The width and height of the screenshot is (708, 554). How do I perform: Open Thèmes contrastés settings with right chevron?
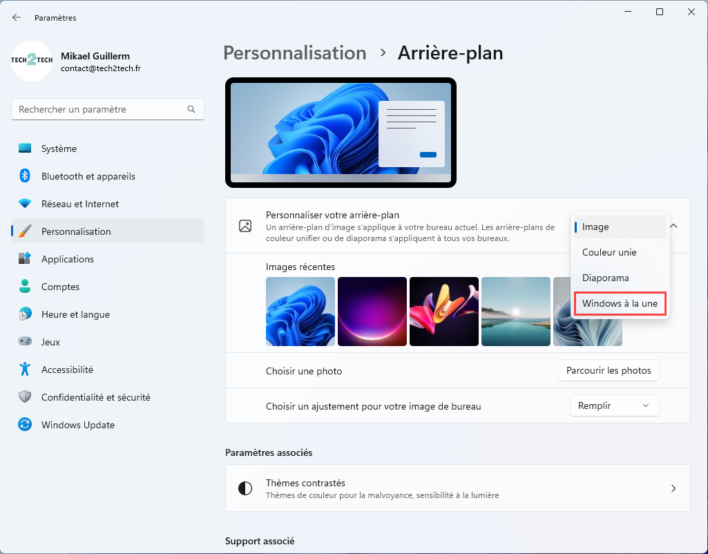[673, 489]
